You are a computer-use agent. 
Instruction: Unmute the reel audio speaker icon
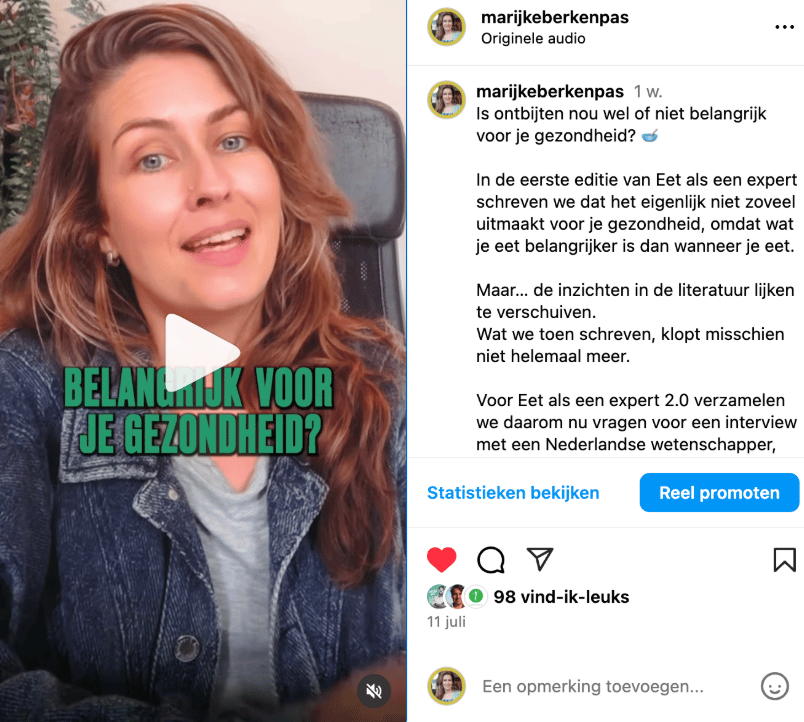[x=374, y=691]
